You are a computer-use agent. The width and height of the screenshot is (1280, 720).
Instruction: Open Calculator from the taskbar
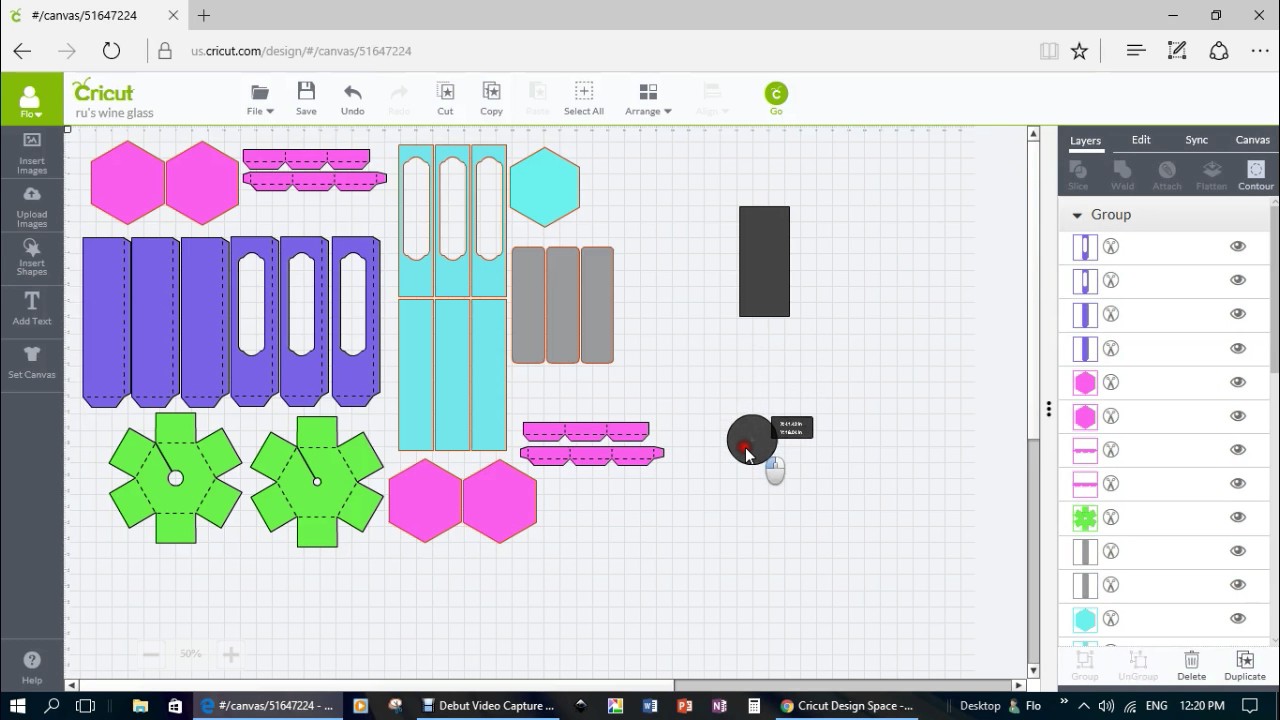(x=754, y=705)
